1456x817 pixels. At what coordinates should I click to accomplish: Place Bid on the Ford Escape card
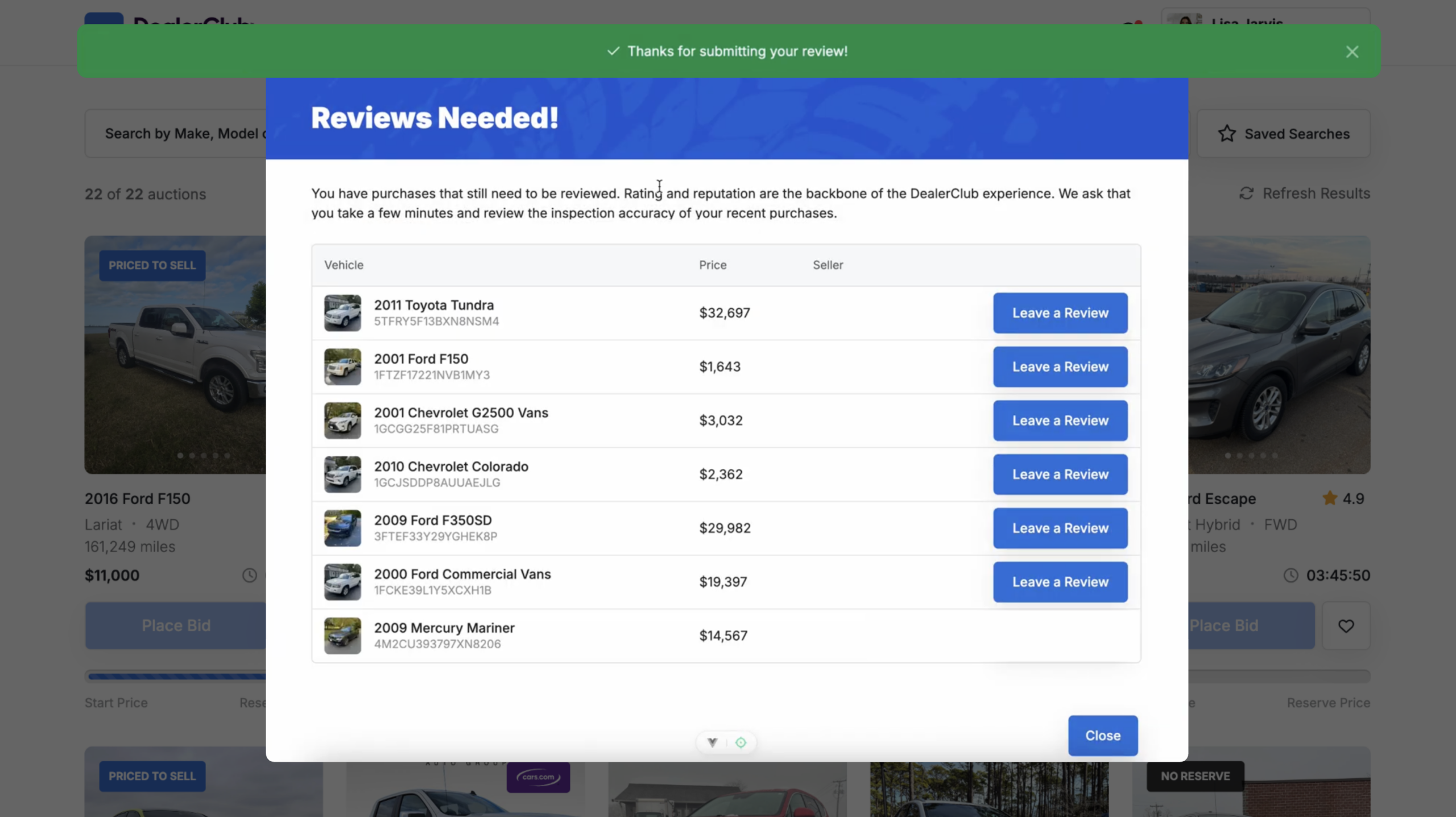click(x=1251, y=626)
